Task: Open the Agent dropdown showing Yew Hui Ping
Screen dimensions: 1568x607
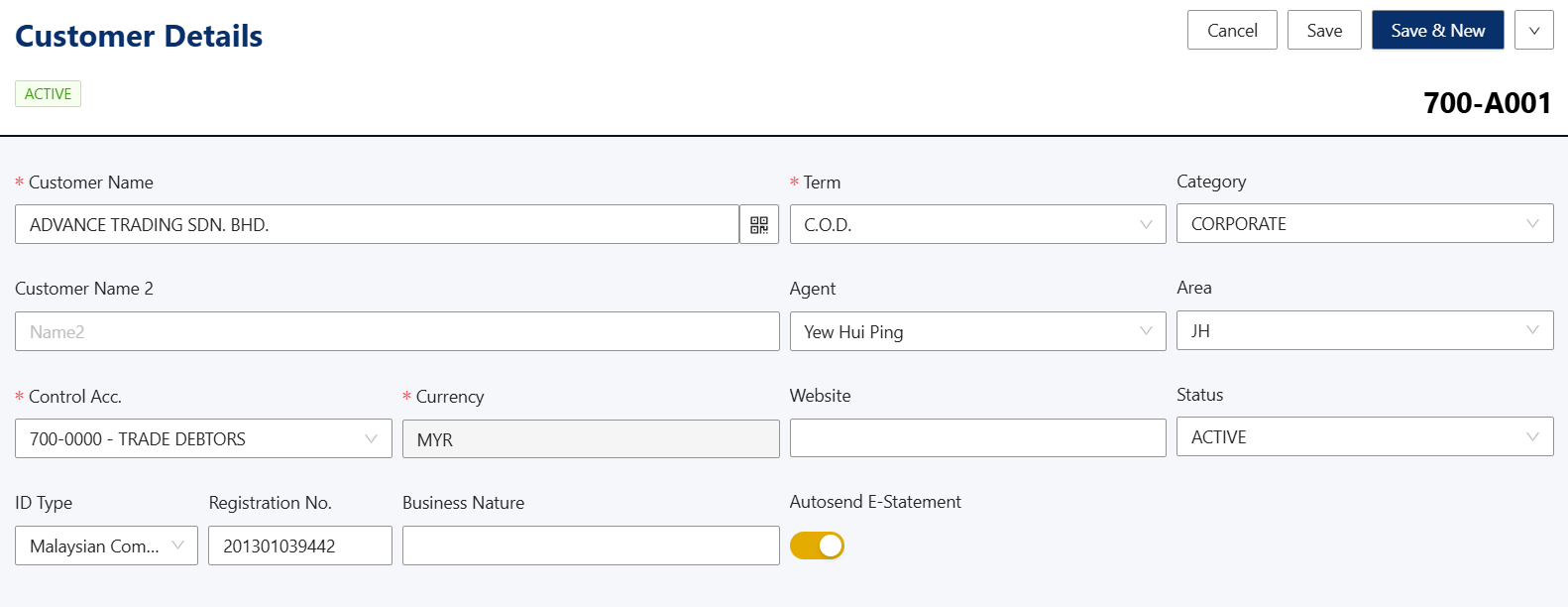Action: tap(977, 332)
